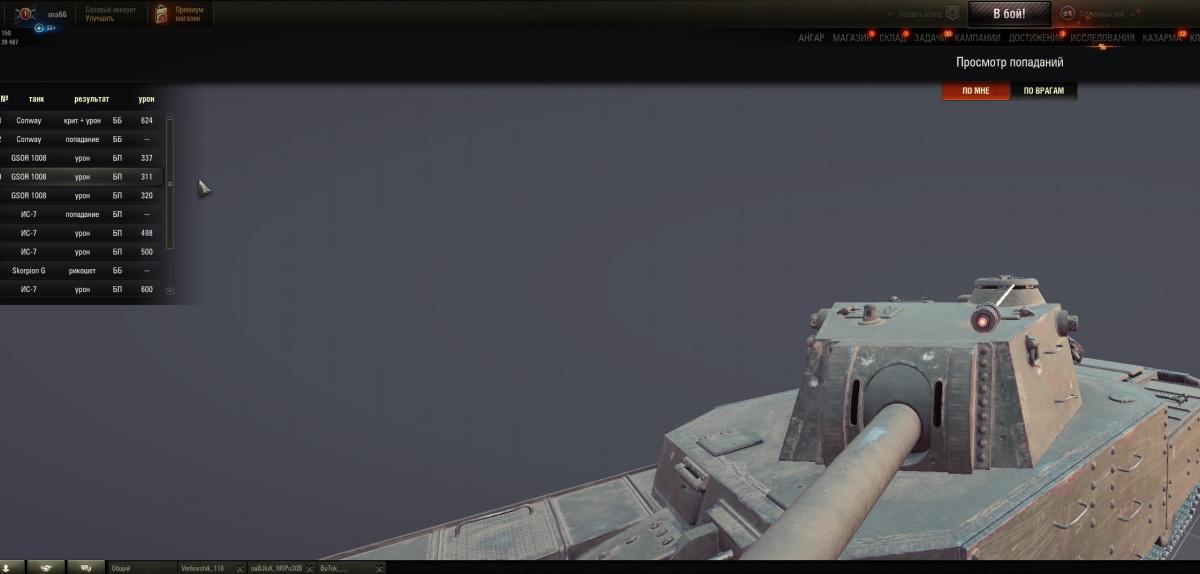Open the КАЗАРМА tab

click(1161, 38)
